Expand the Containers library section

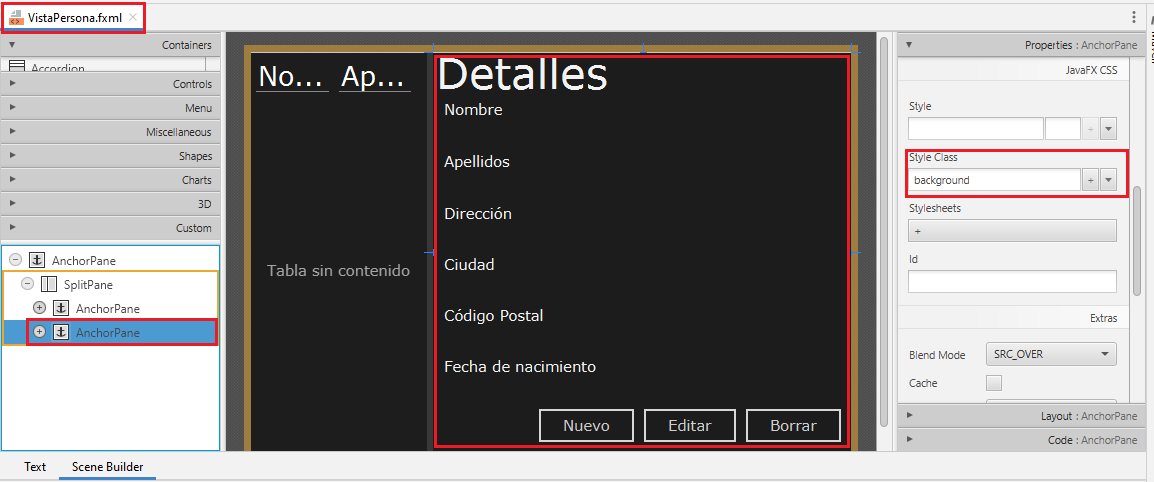click(x=110, y=45)
